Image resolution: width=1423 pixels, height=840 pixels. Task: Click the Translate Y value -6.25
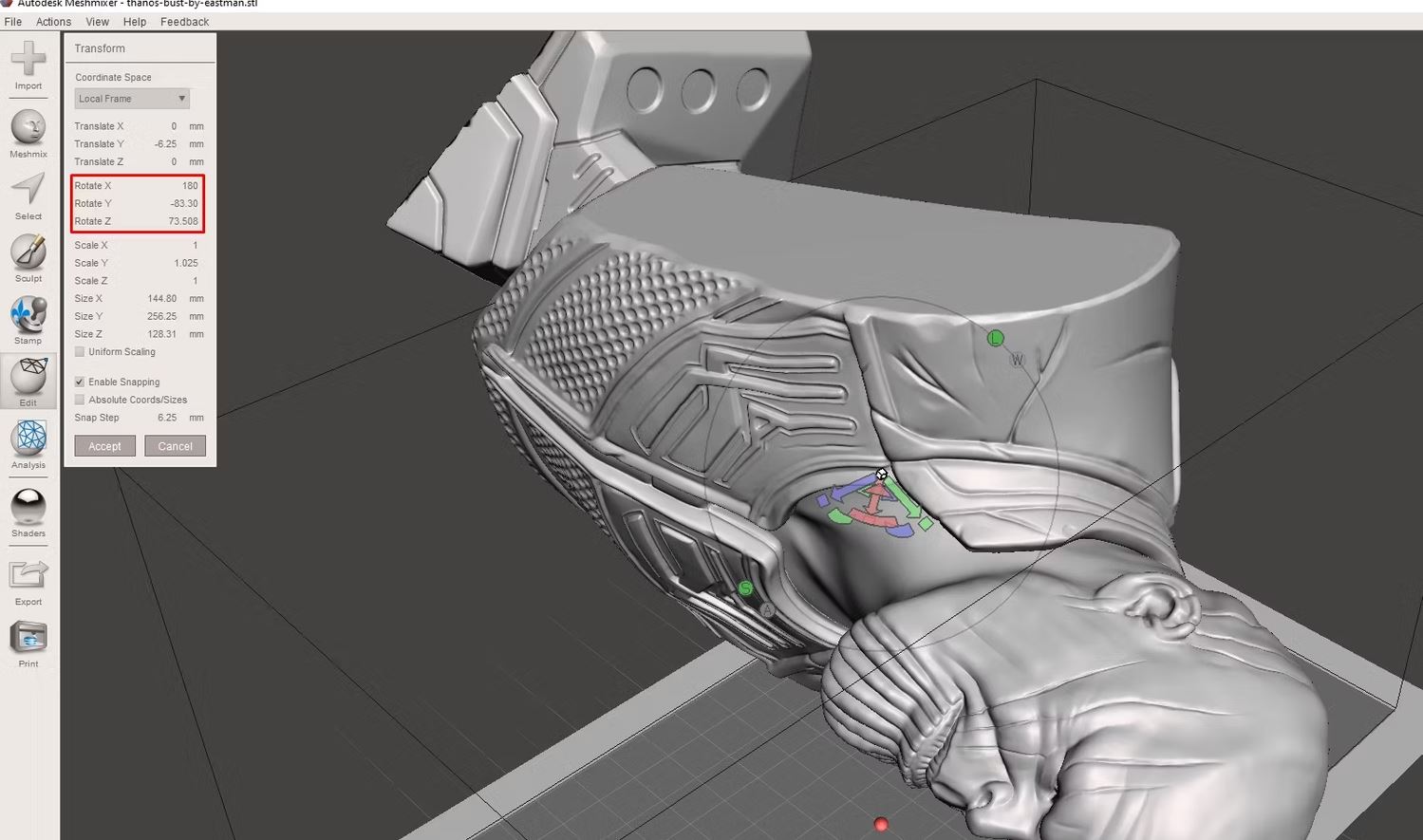[x=165, y=144]
